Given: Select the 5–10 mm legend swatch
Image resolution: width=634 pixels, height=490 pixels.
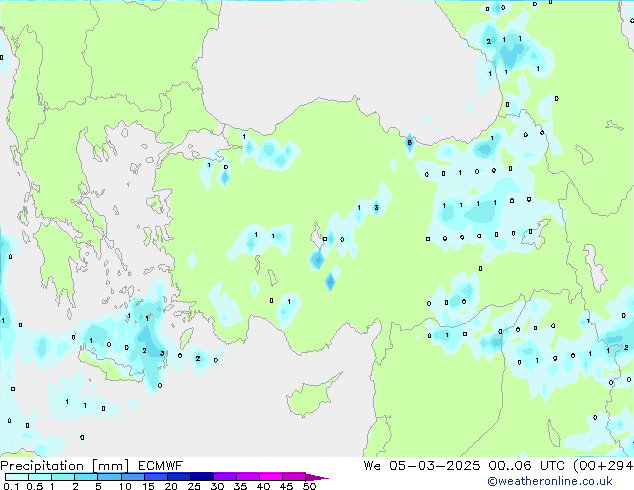Looking at the screenshot, I should click(109, 477).
